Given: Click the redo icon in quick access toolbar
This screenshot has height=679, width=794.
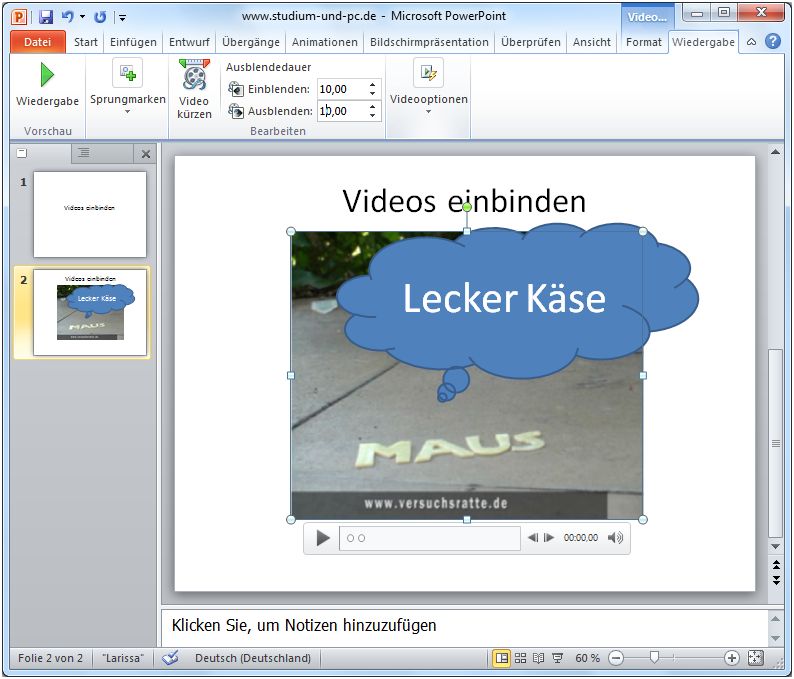Looking at the screenshot, I should pyautogui.click(x=100, y=17).
